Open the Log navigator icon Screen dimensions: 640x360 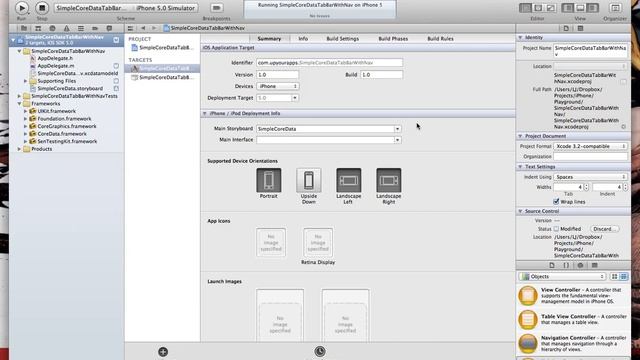click(x=109, y=28)
